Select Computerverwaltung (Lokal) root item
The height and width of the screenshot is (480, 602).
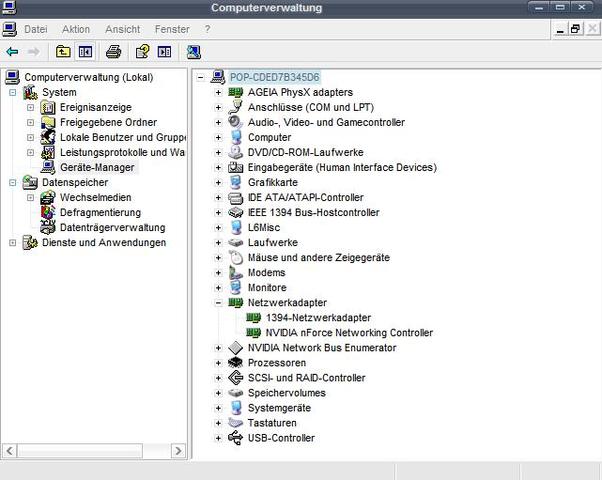(89, 77)
